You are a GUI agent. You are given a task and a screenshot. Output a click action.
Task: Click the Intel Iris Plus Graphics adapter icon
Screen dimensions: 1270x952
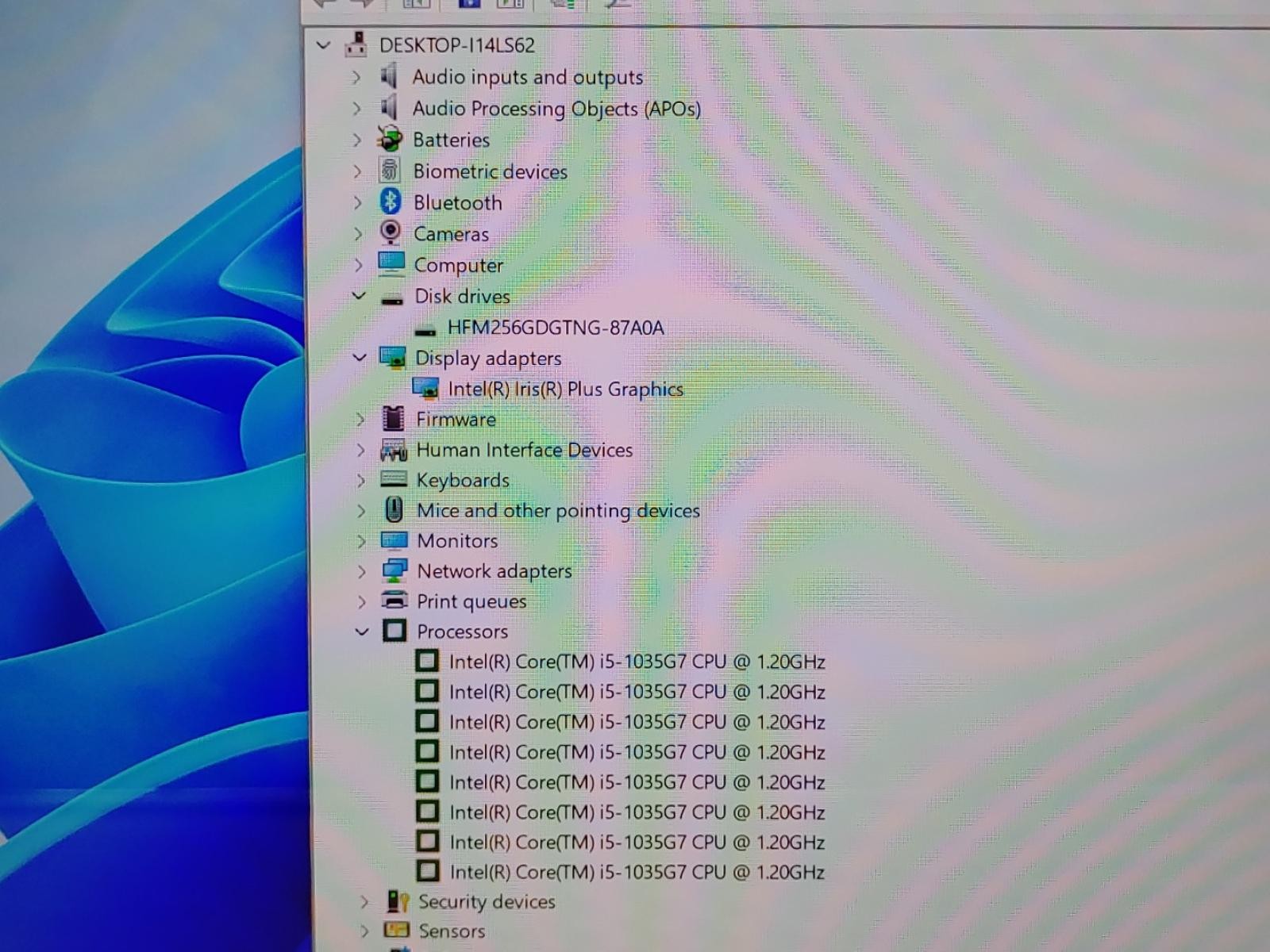(426, 389)
